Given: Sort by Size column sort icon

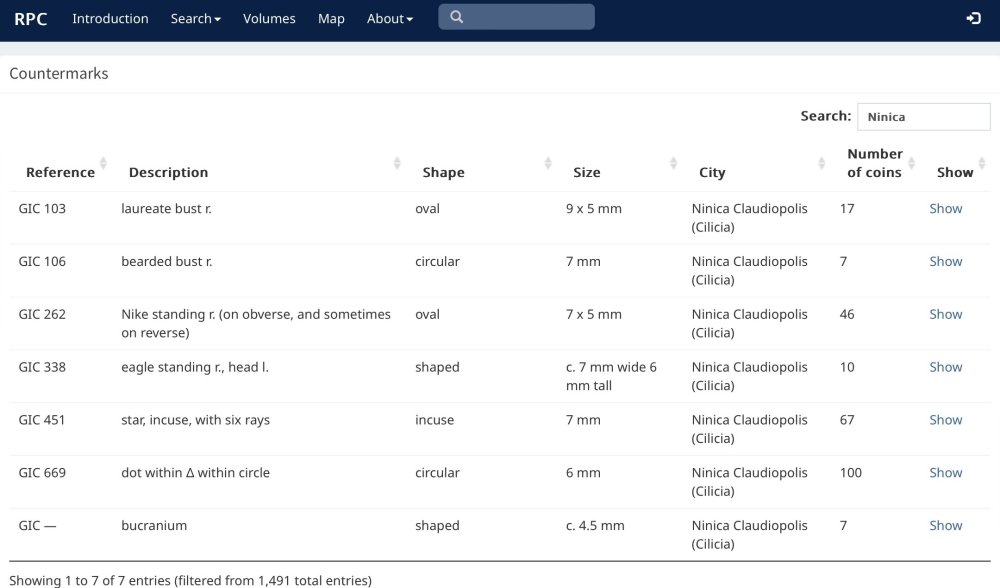Looking at the screenshot, I should [673, 164].
